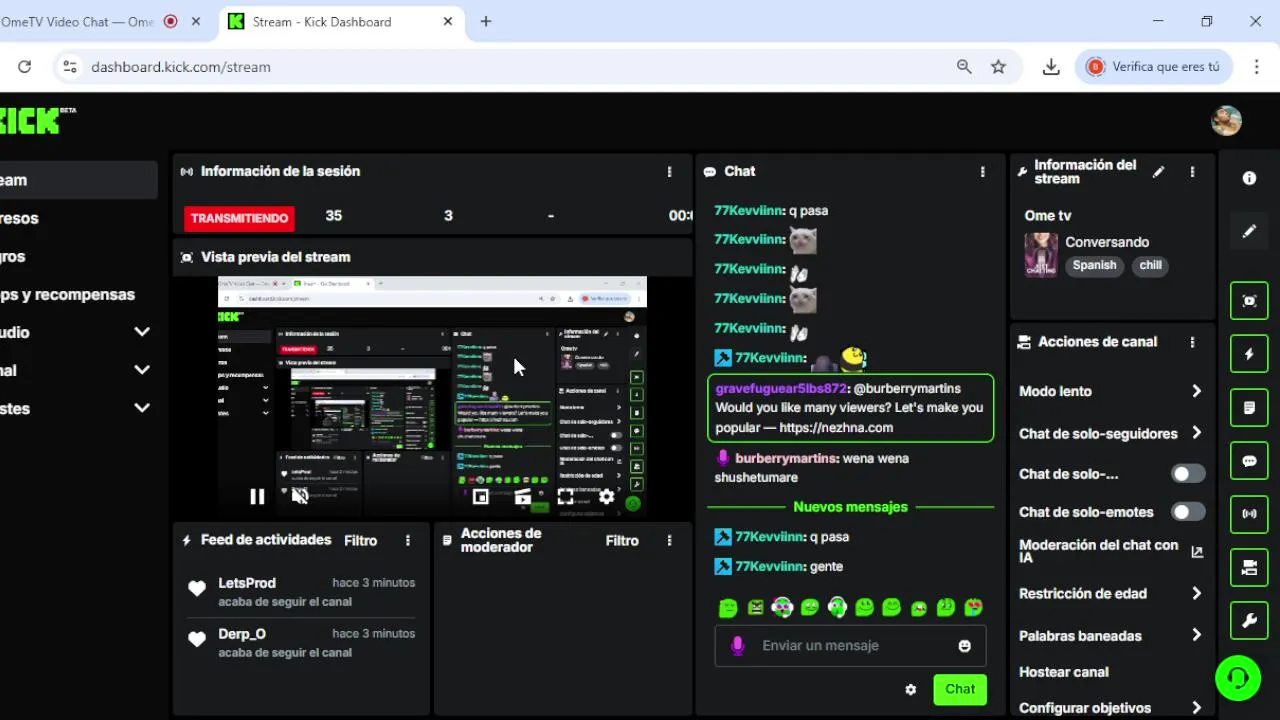Toggle the stream preview panel icon
This screenshot has width=1280, height=720.
click(1249, 301)
